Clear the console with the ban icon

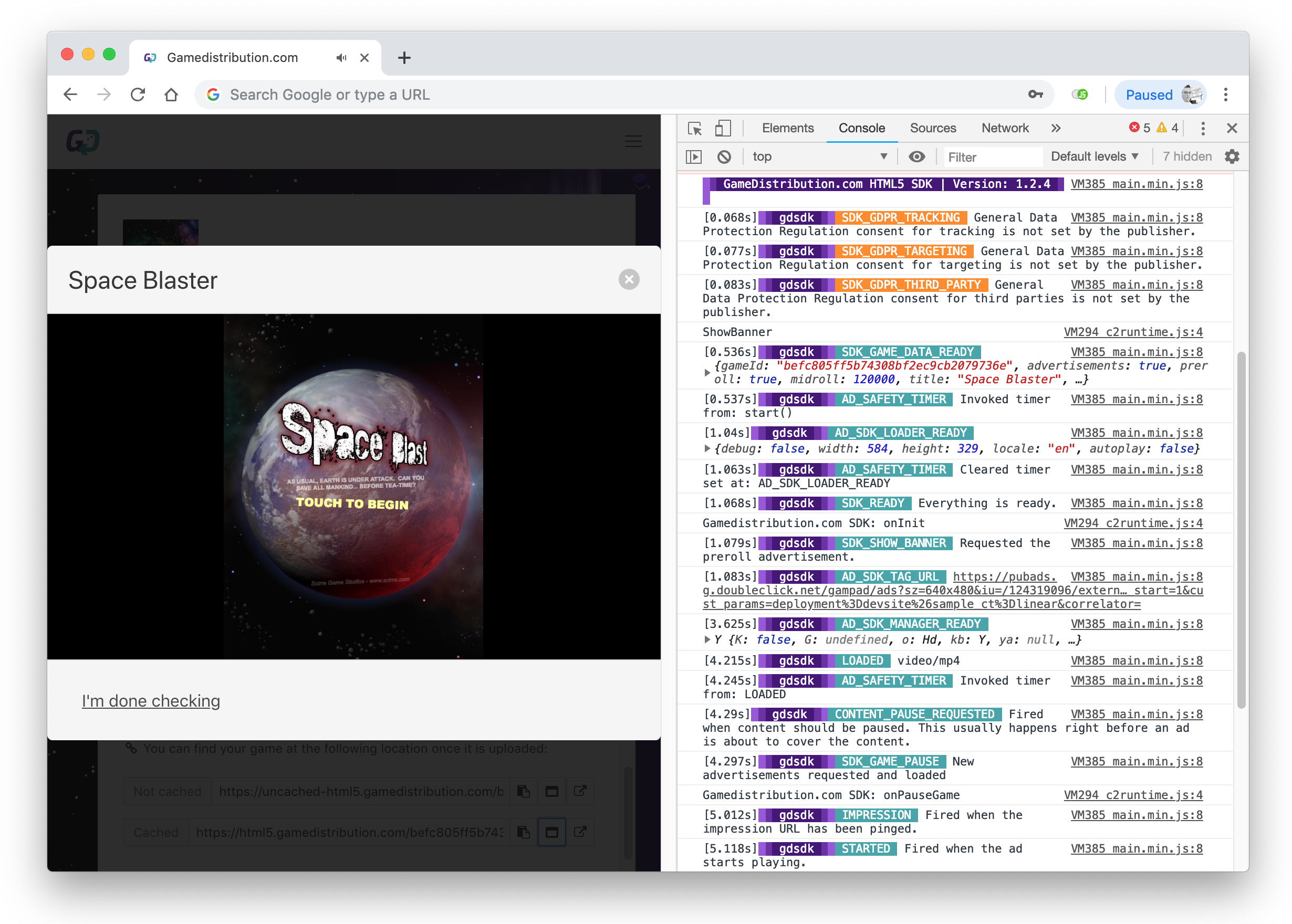723,156
